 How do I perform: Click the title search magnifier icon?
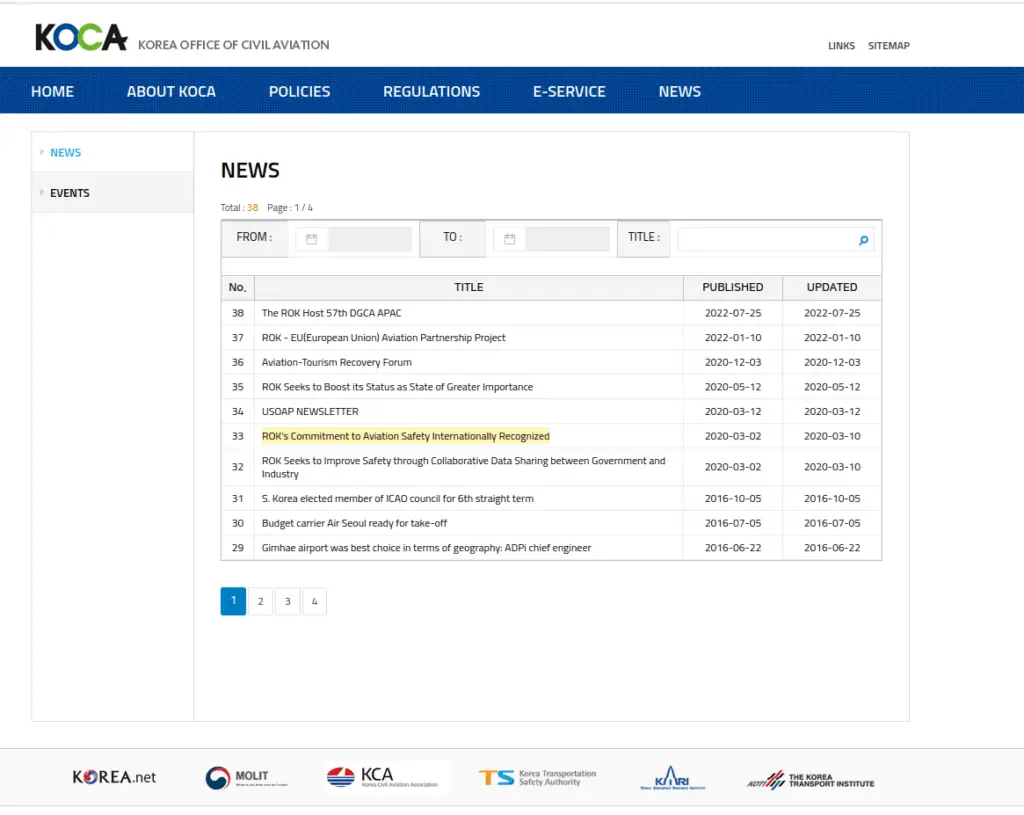click(863, 240)
